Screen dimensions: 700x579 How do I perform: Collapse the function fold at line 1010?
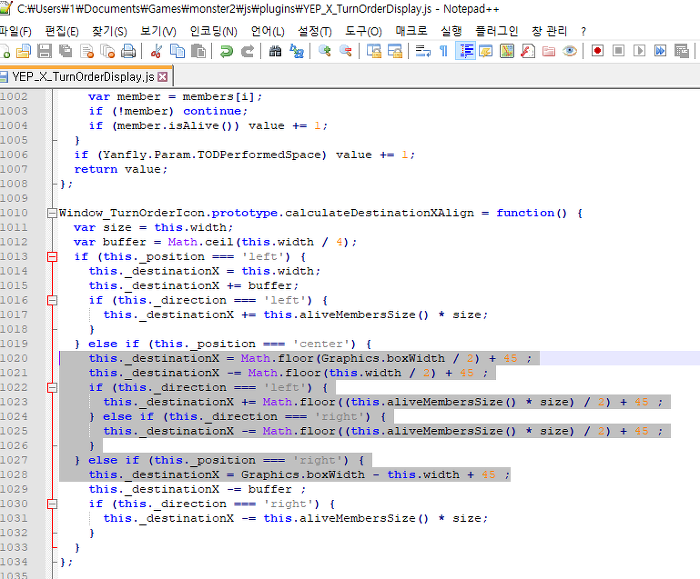coord(52,213)
